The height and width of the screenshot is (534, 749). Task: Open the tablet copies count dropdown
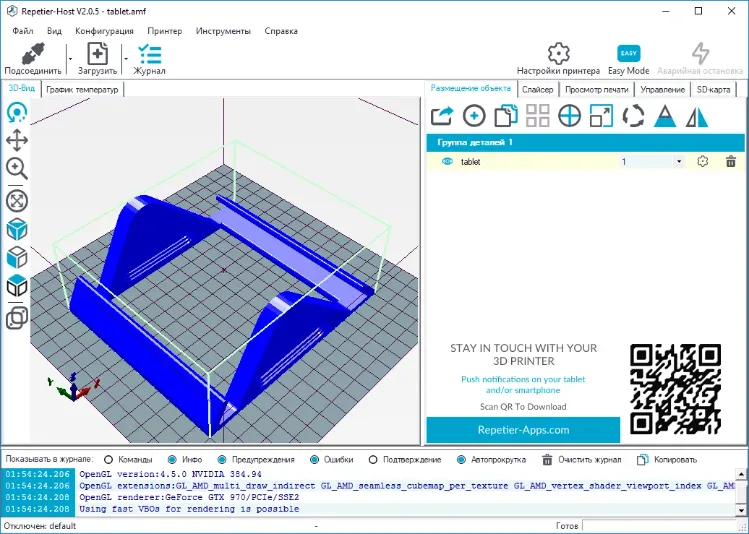679,161
